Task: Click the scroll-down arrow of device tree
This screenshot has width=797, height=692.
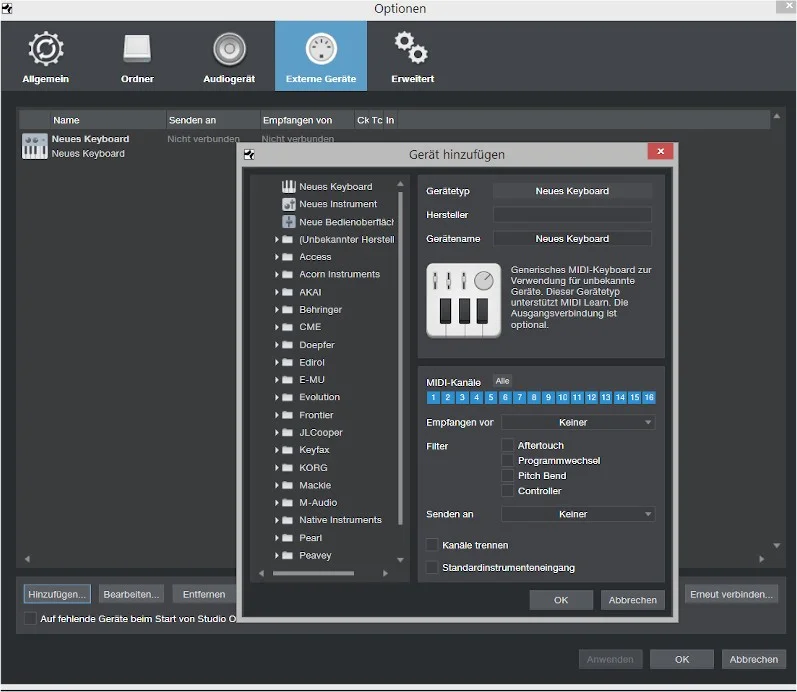Action: point(401,560)
